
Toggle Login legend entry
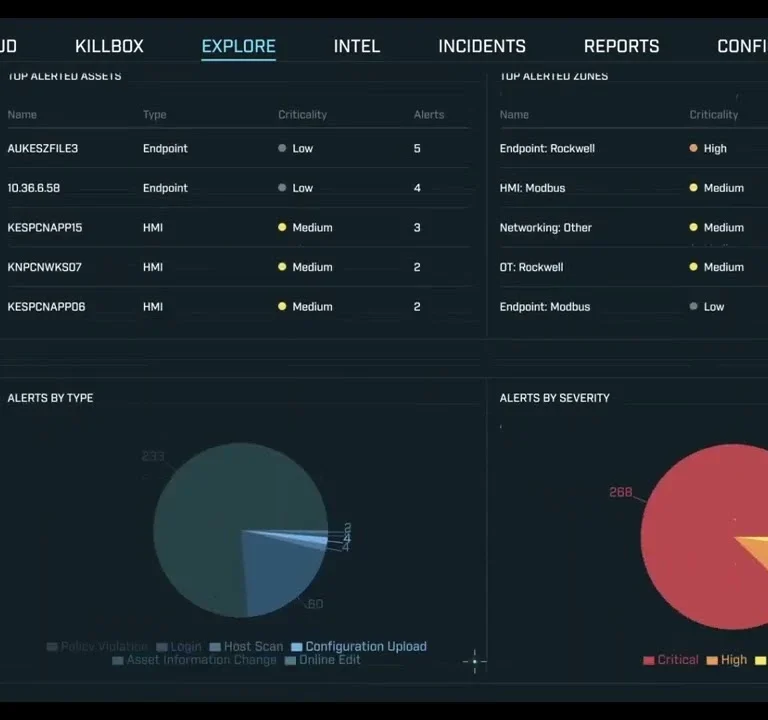179,647
